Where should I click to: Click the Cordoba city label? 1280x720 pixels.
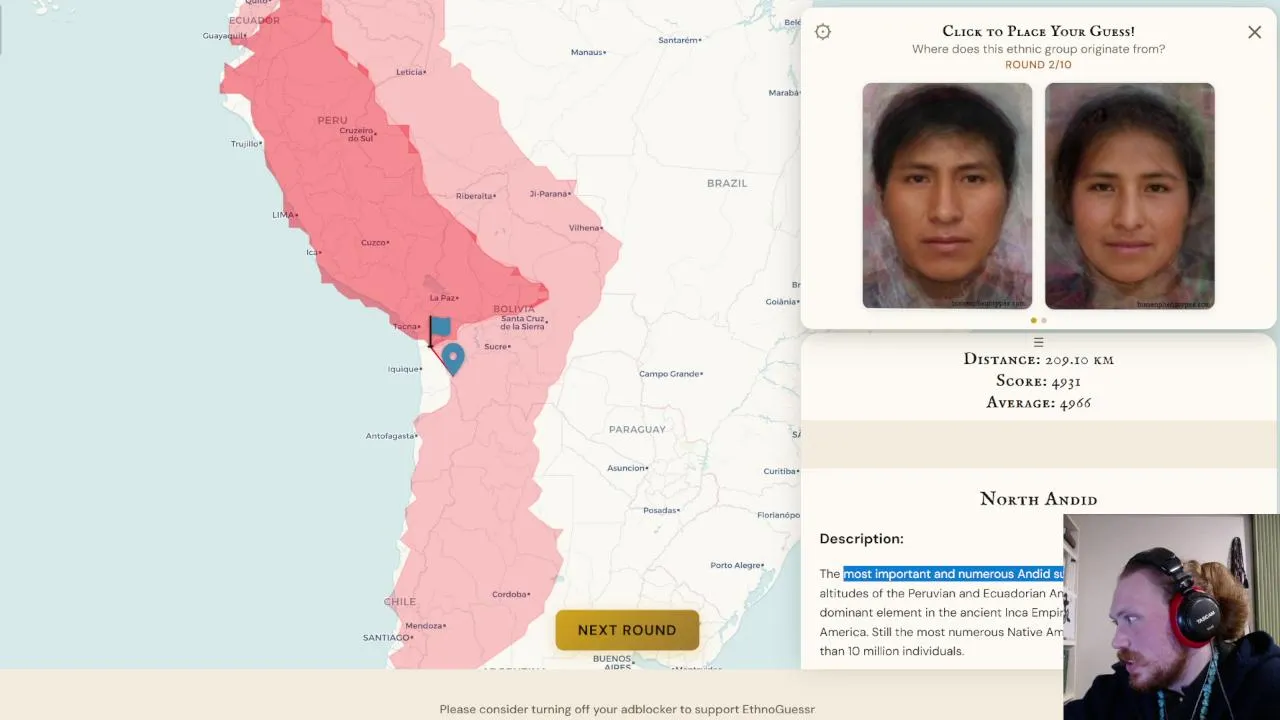tap(510, 594)
